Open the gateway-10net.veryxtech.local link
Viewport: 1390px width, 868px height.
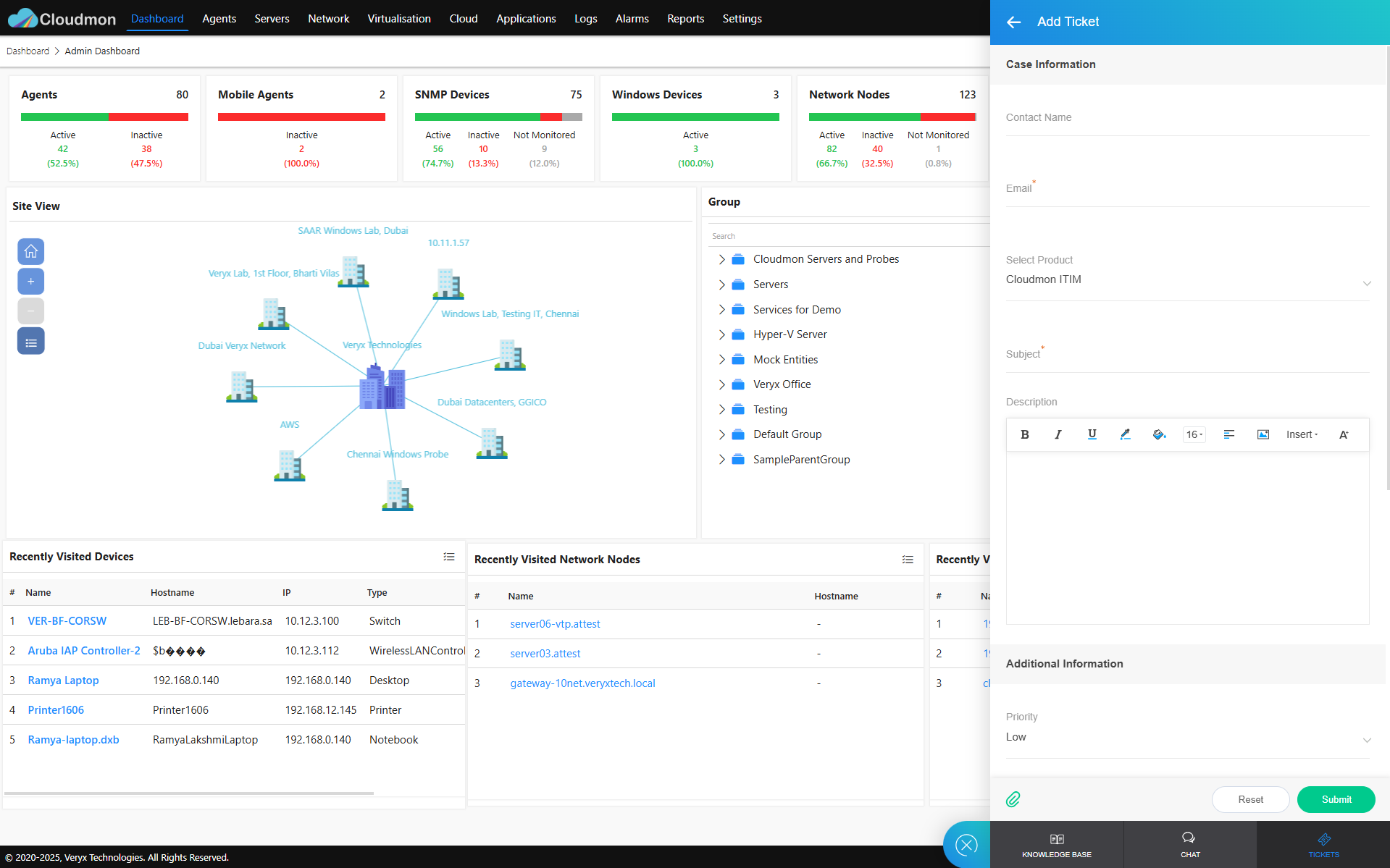582,683
